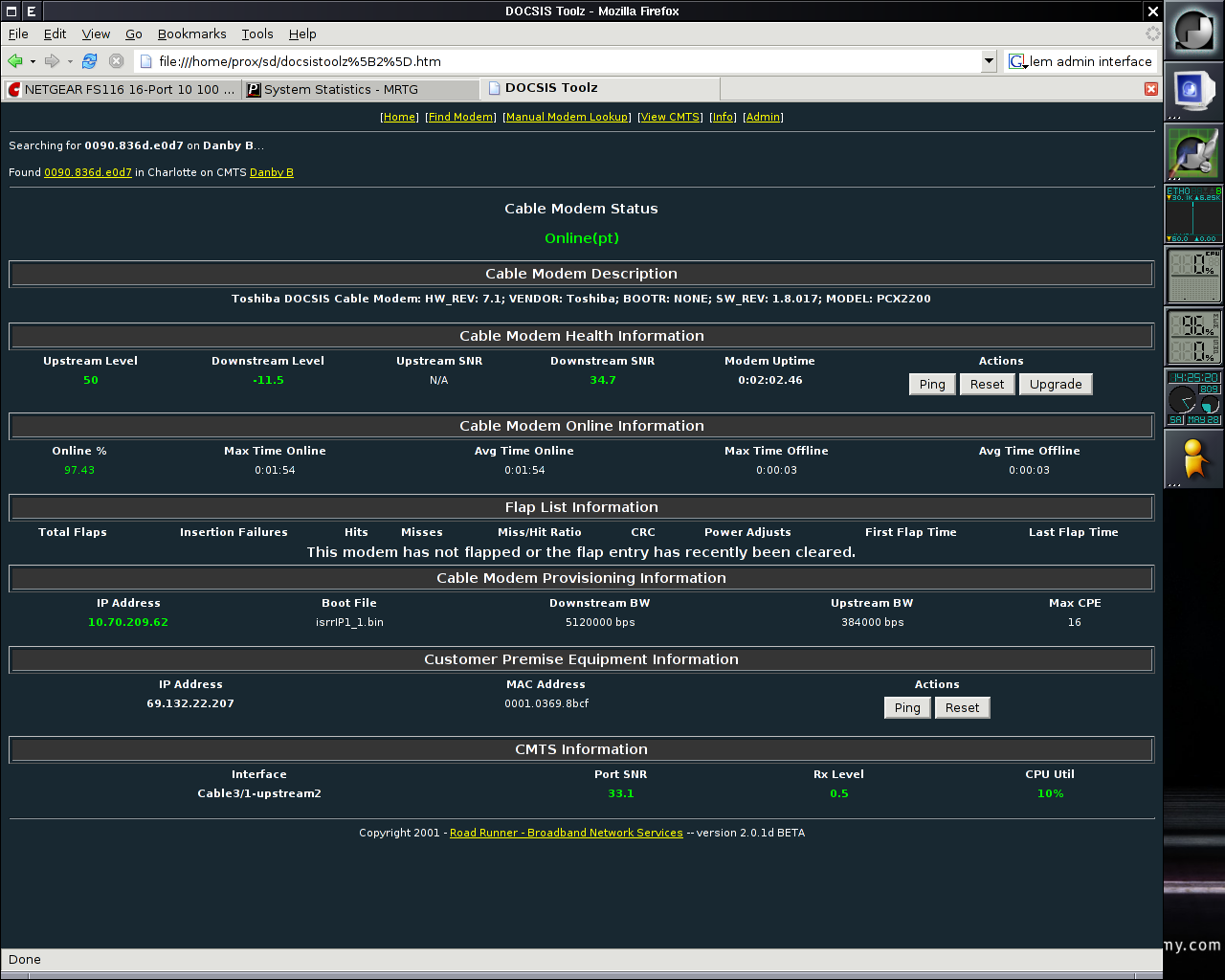
Task: Go back with the green arrow
Action: click(x=15, y=61)
